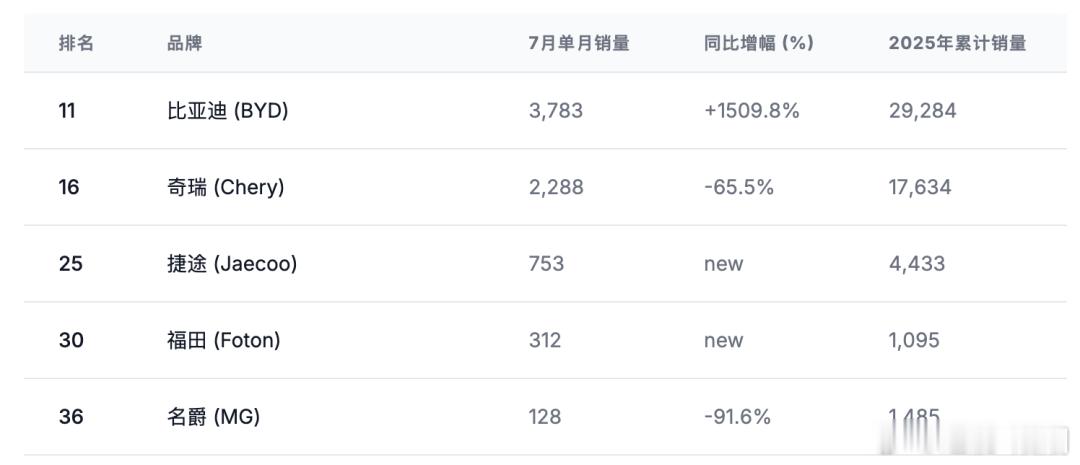Select Chery's -65.5% growth cell

pyautogui.click(x=738, y=187)
